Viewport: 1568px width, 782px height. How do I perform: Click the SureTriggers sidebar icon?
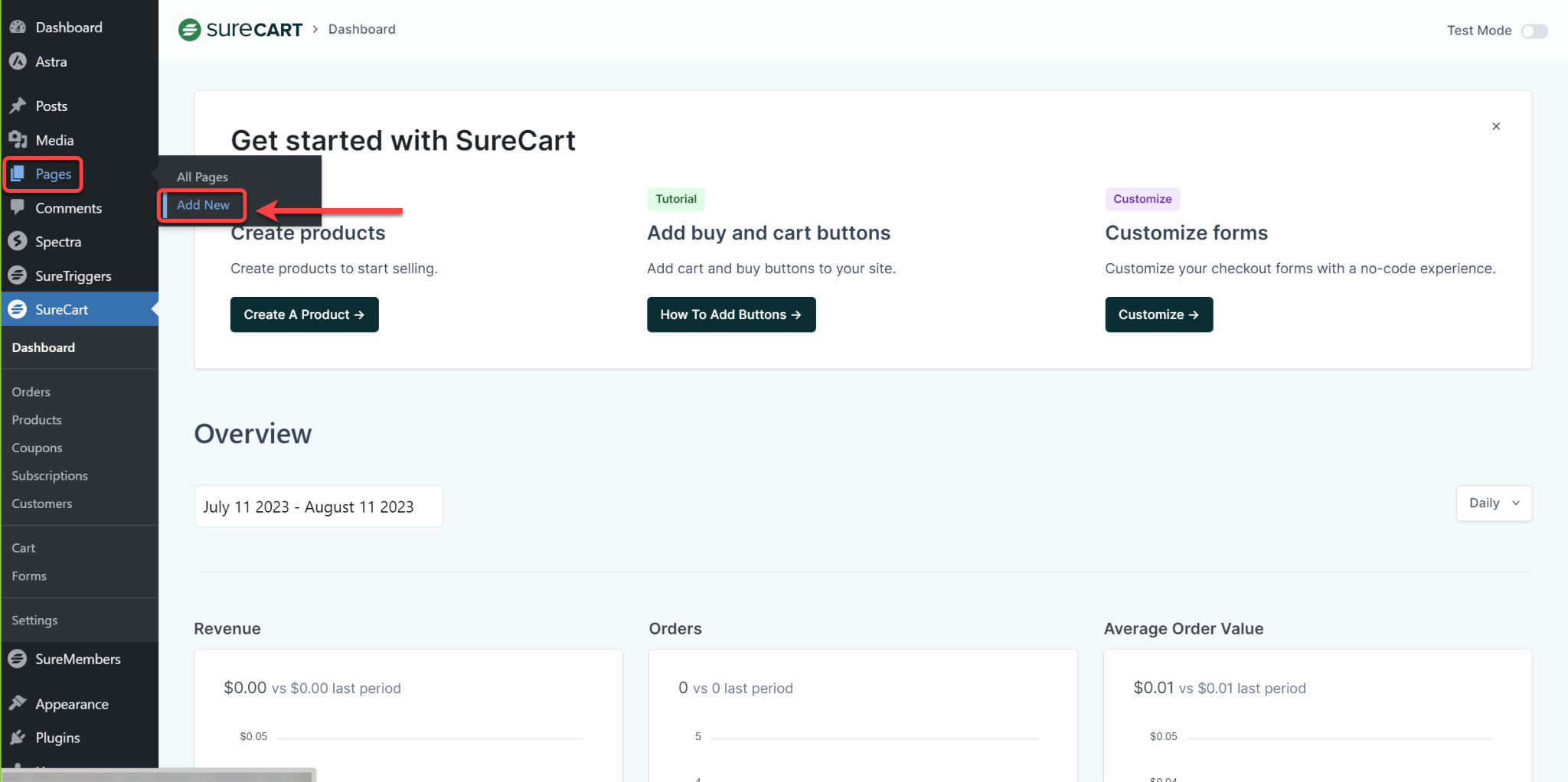coord(18,275)
